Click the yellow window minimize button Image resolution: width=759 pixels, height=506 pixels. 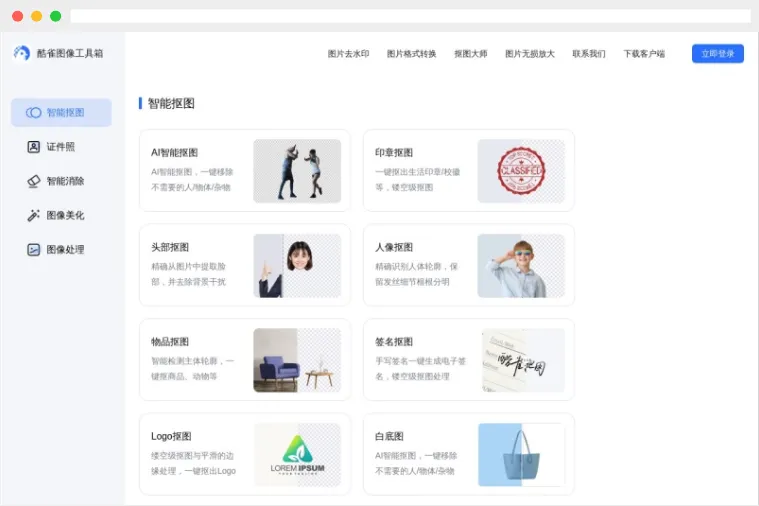pos(36,16)
